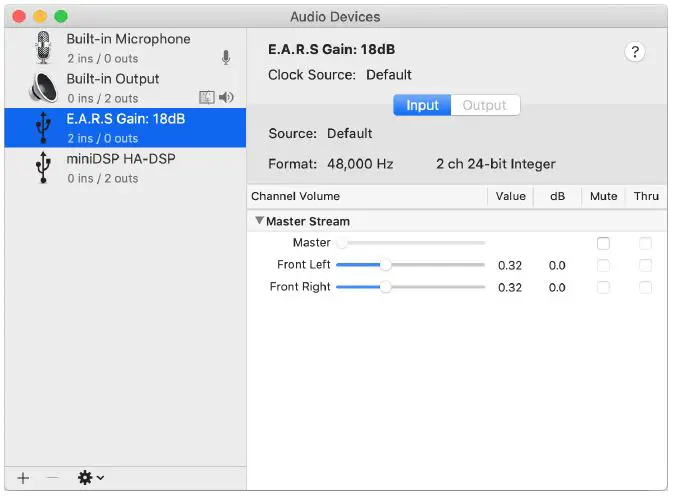Toggle the Master thru checkbox
The width and height of the screenshot is (674, 501).
[x=645, y=243]
